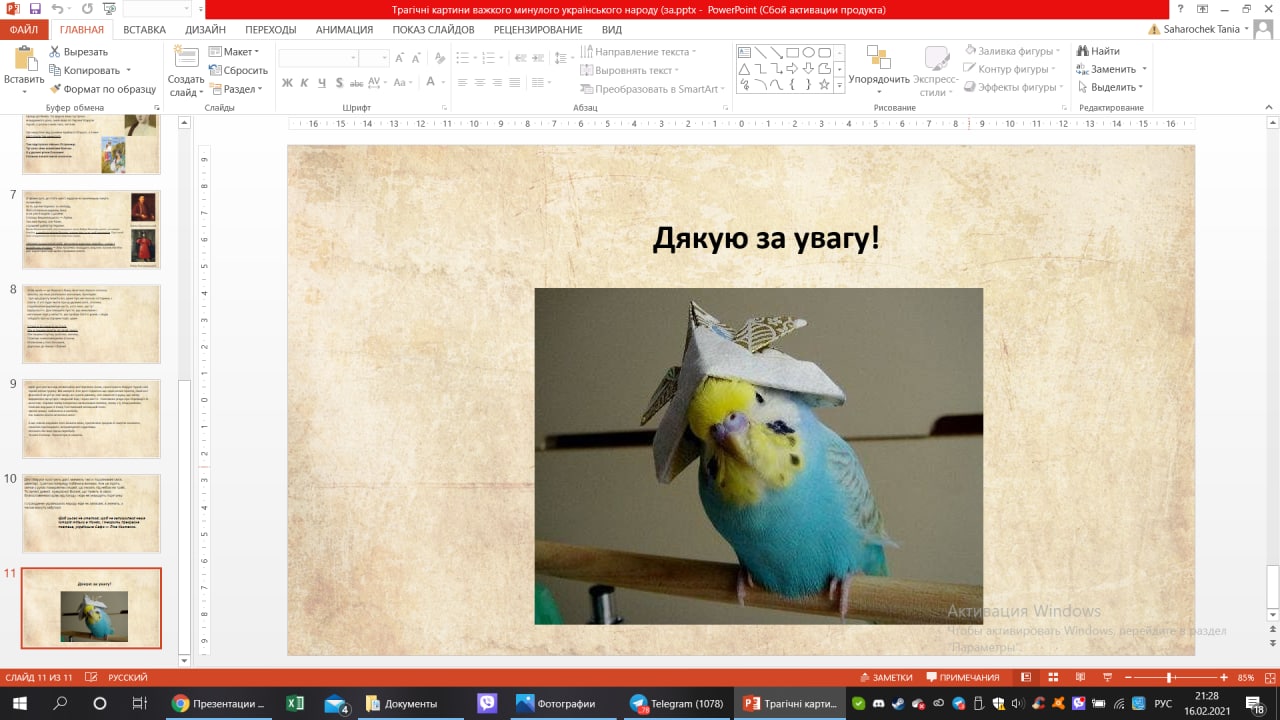Select the star shape in shapes gallery

click(824, 85)
